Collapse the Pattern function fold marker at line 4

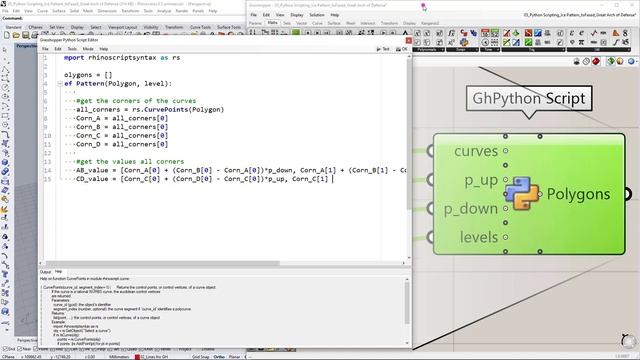click(60, 84)
